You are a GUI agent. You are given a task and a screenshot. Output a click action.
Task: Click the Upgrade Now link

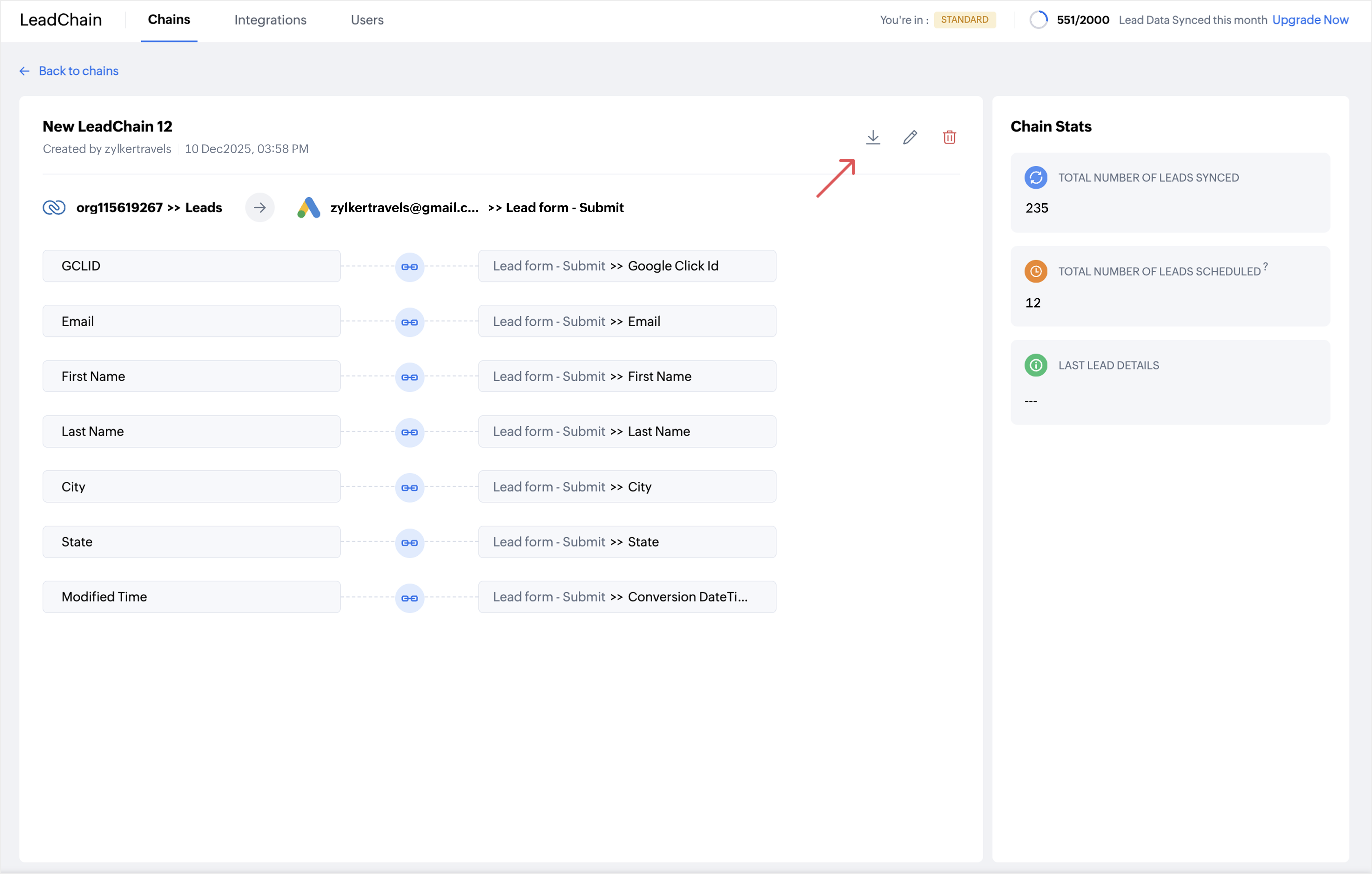click(x=1310, y=20)
